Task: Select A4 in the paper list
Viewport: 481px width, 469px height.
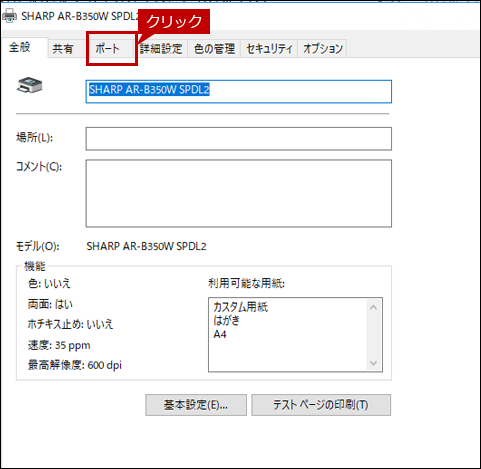Action: point(220,334)
